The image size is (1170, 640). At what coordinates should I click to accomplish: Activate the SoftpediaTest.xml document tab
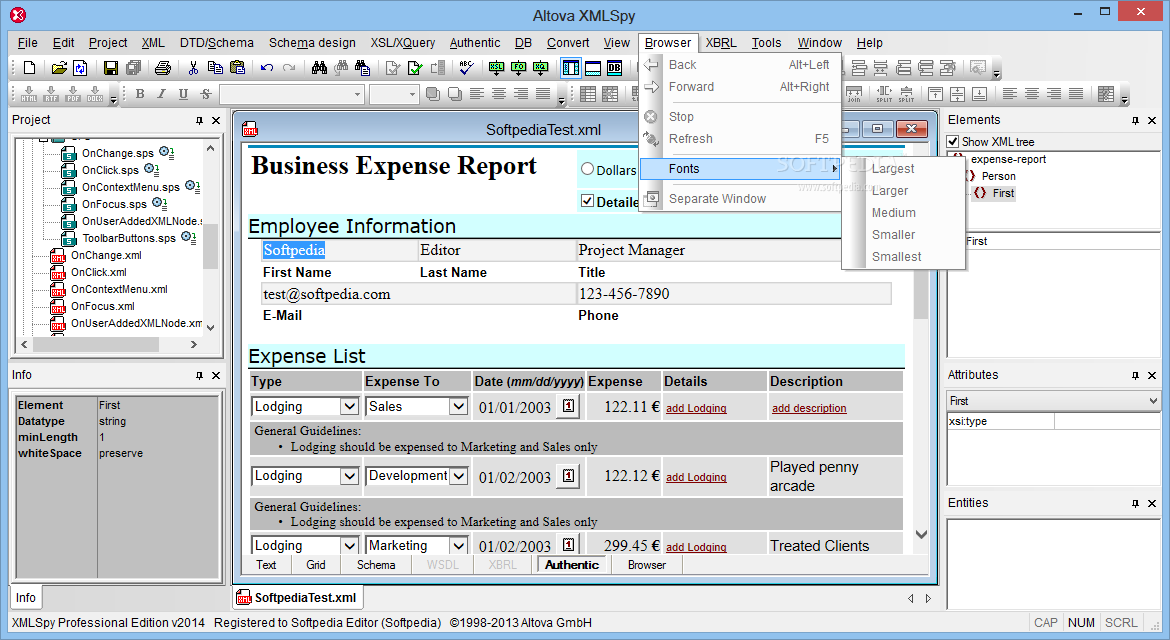click(x=298, y=597)
